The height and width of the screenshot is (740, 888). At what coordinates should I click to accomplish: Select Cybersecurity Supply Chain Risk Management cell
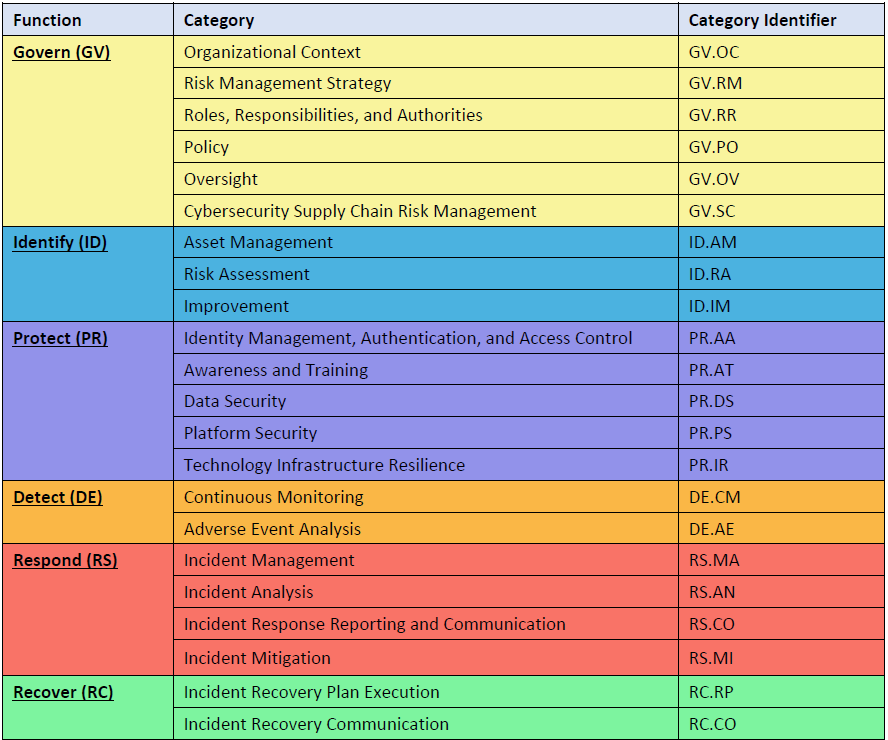pyautogui.click(x=360, y=211)
